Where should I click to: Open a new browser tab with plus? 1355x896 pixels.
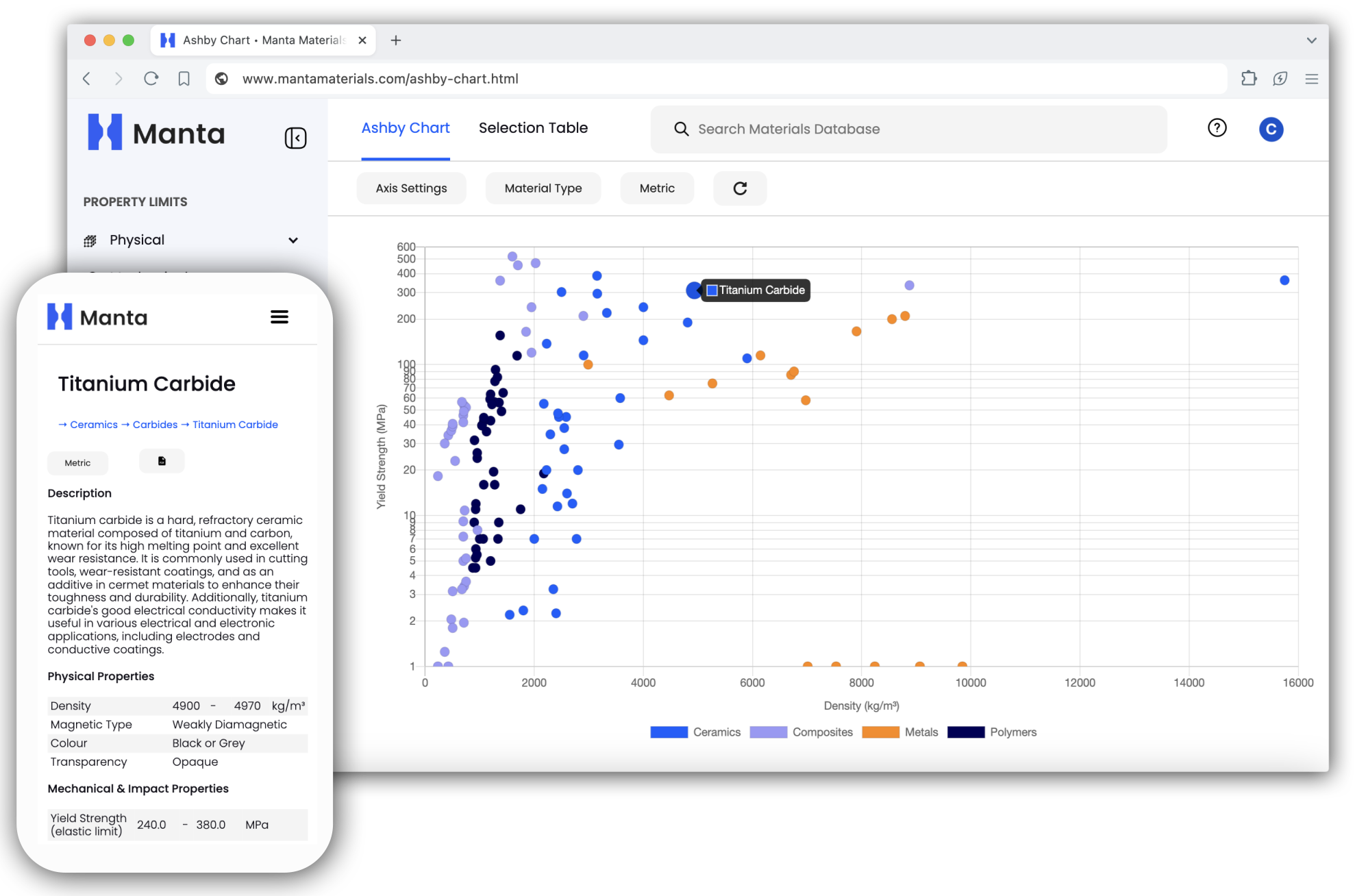tap(396, 40)
